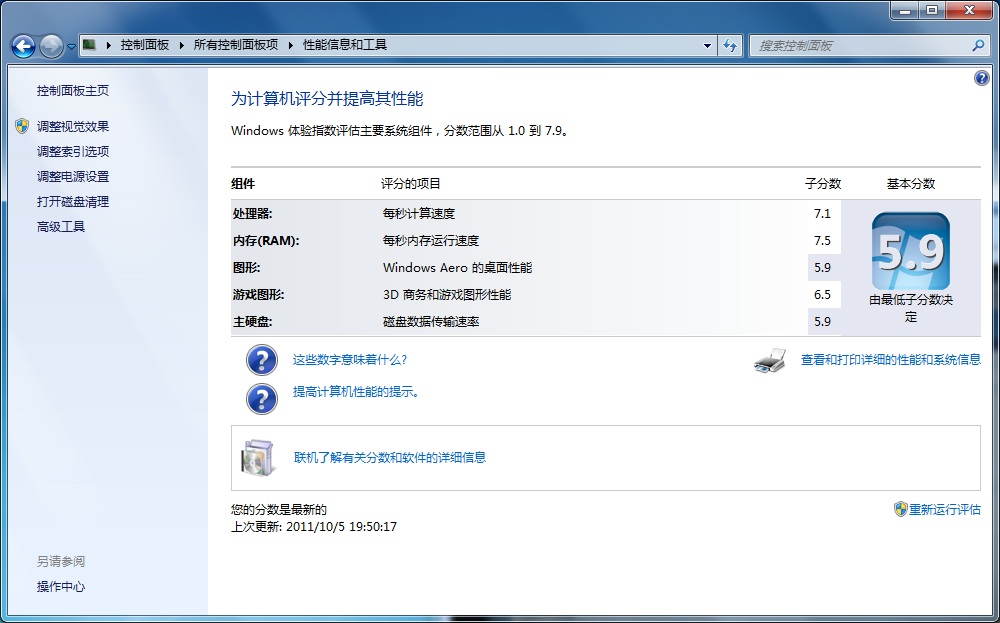Image resolution: width=1000 pixels, height=623 pixels.
Task: Open 调整索引选项 link
Action: (73, 151)
